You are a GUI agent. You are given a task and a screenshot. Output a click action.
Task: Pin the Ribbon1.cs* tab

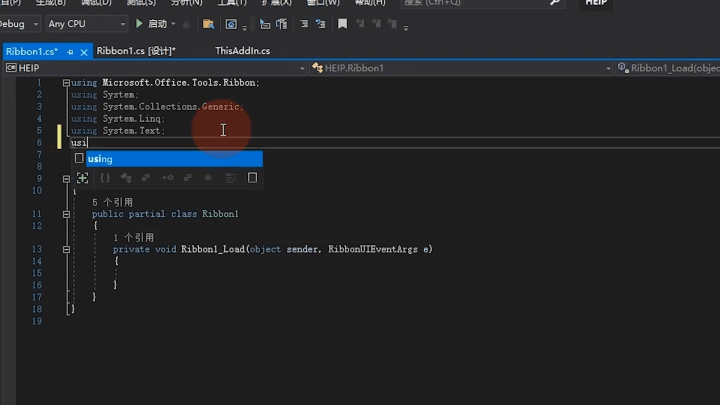coord(70,52)
